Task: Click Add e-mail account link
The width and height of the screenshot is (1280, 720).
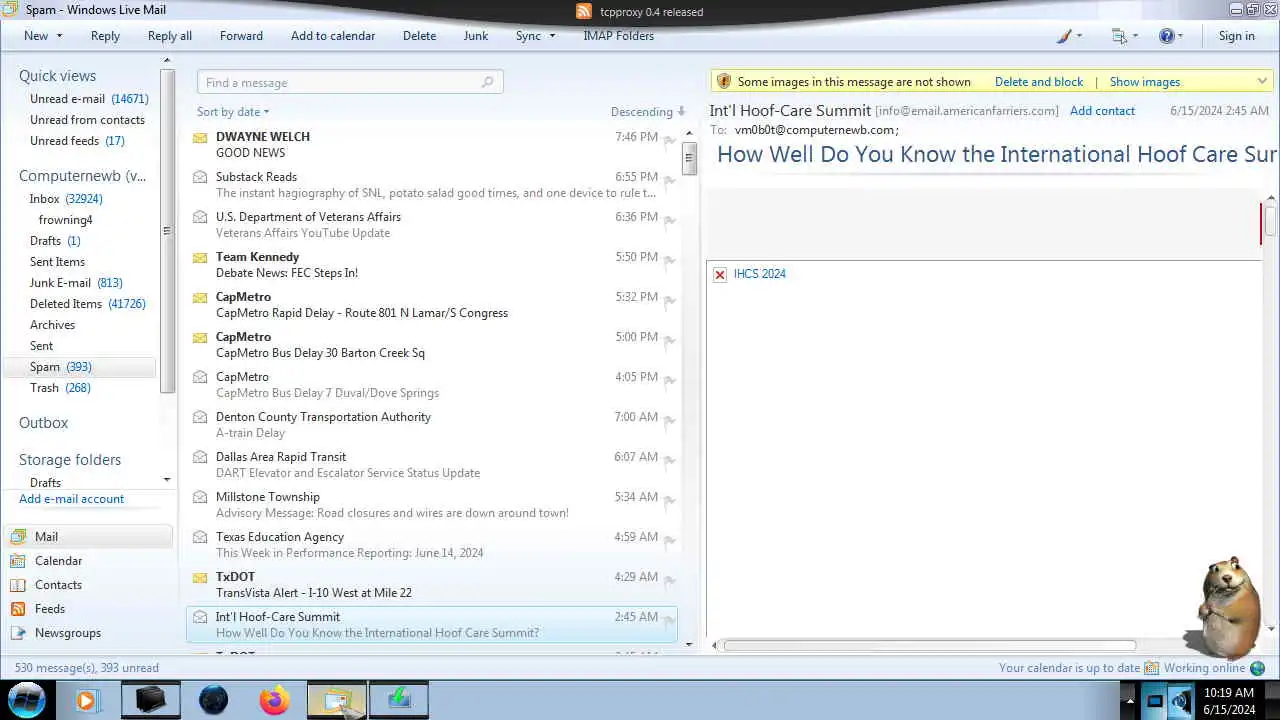Action: click(72, 499)
